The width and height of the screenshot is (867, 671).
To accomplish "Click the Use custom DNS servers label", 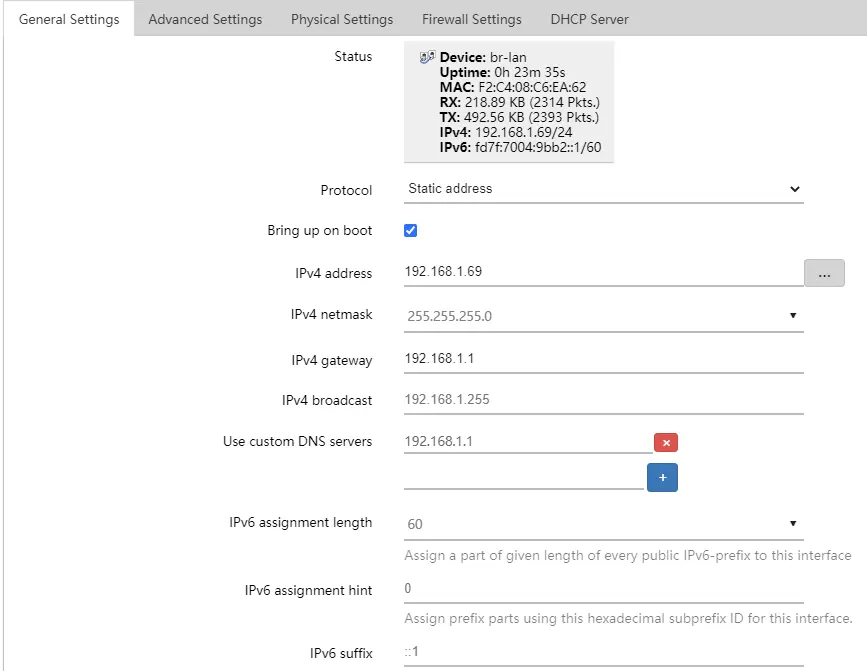I will pyautogui.click(x=297, y=442).
